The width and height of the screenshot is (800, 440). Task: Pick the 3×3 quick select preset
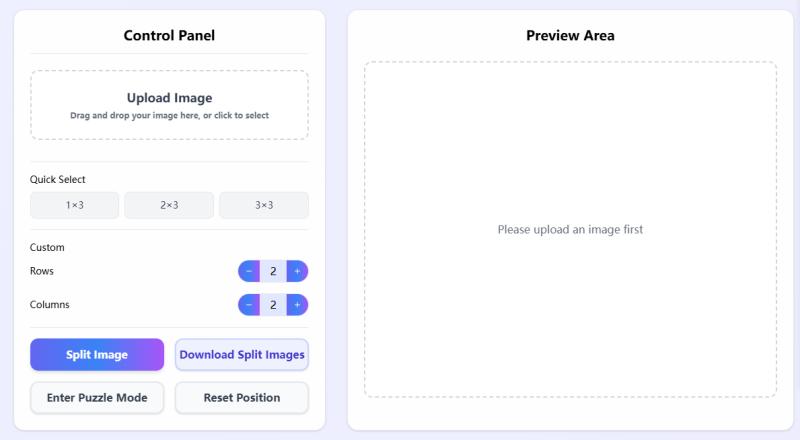[x=264, y=205]
